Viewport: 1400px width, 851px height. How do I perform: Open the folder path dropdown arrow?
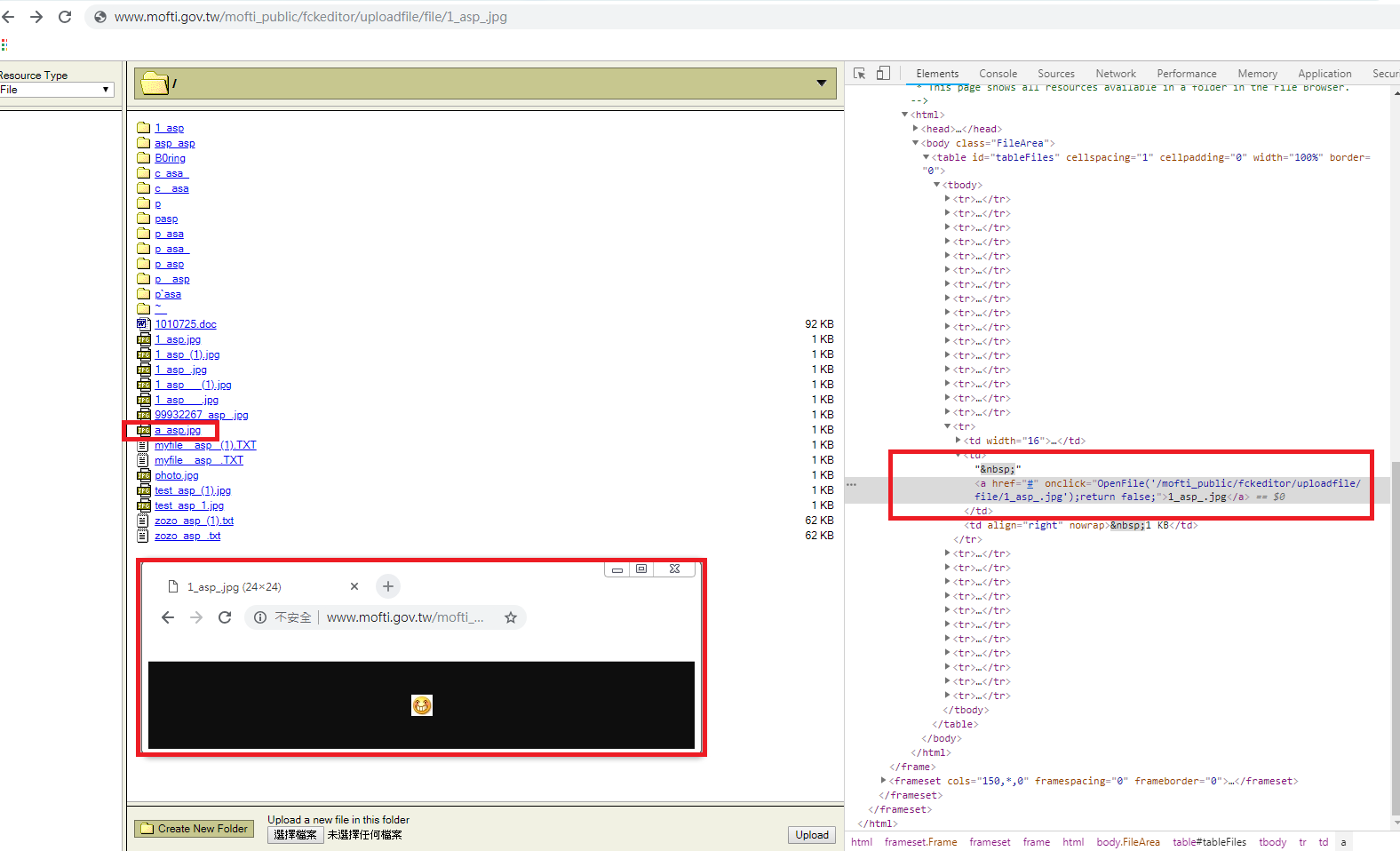tap(822, 84)
